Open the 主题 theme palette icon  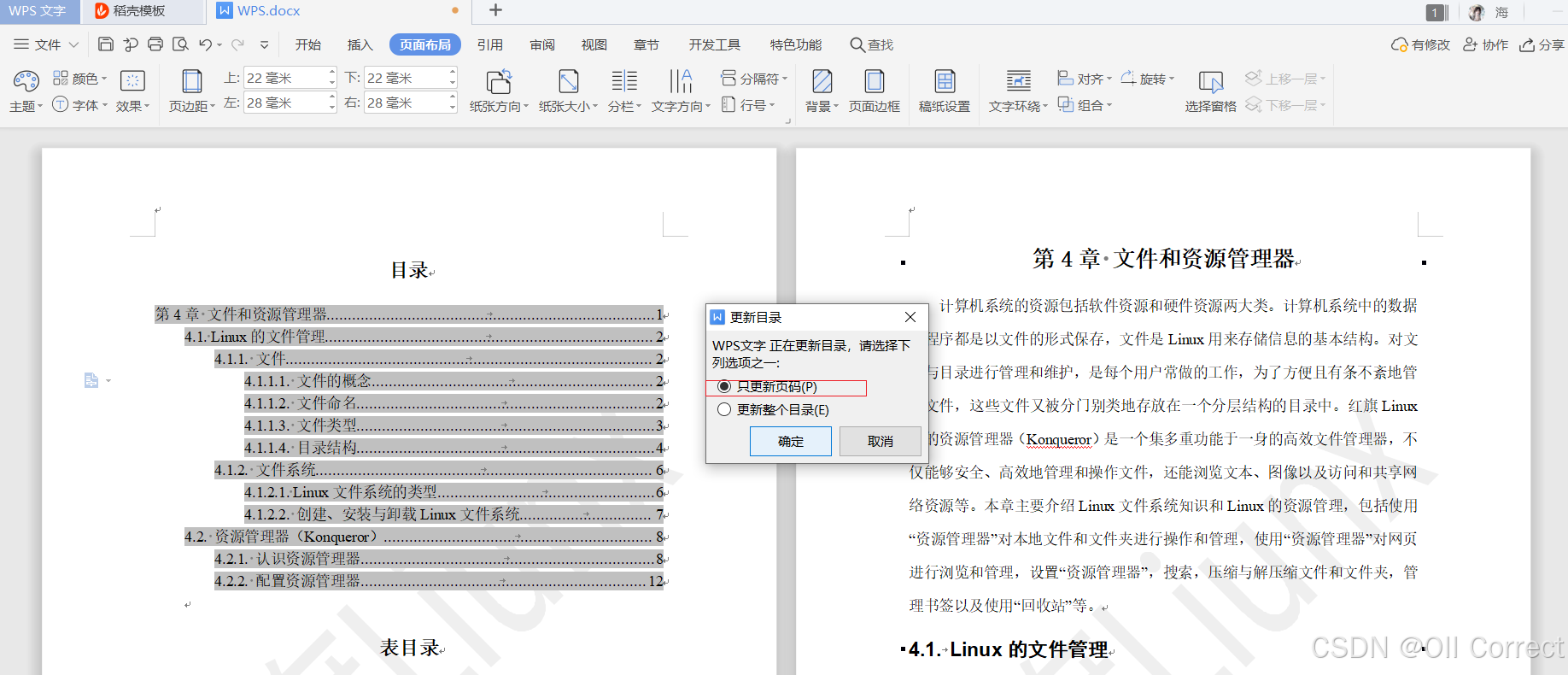click(26, 81)
